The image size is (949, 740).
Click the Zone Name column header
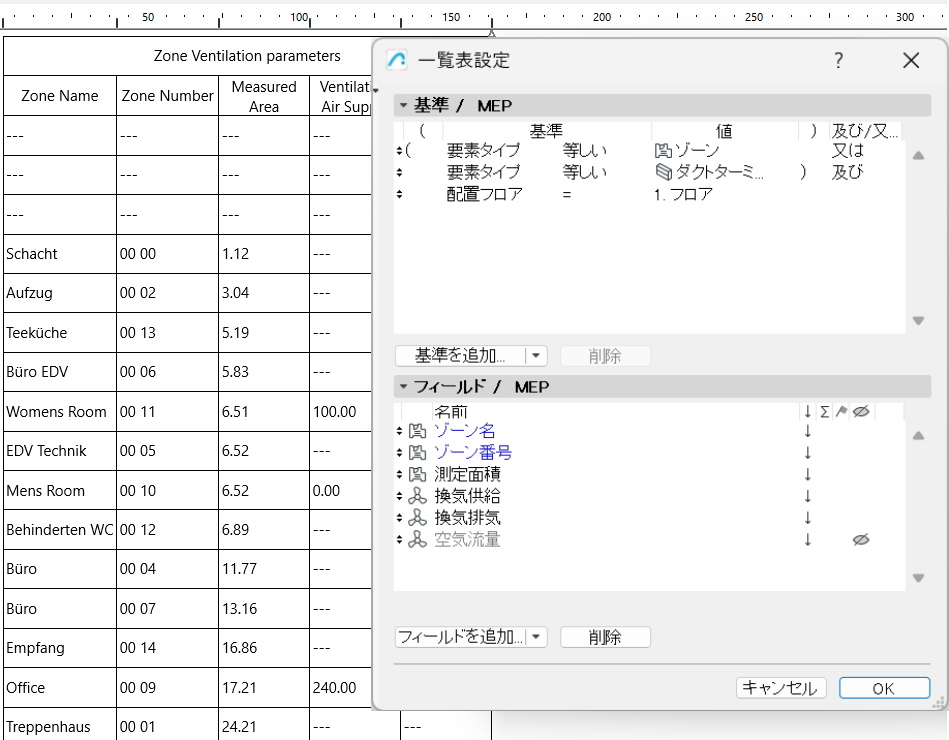tap(60, 96)
